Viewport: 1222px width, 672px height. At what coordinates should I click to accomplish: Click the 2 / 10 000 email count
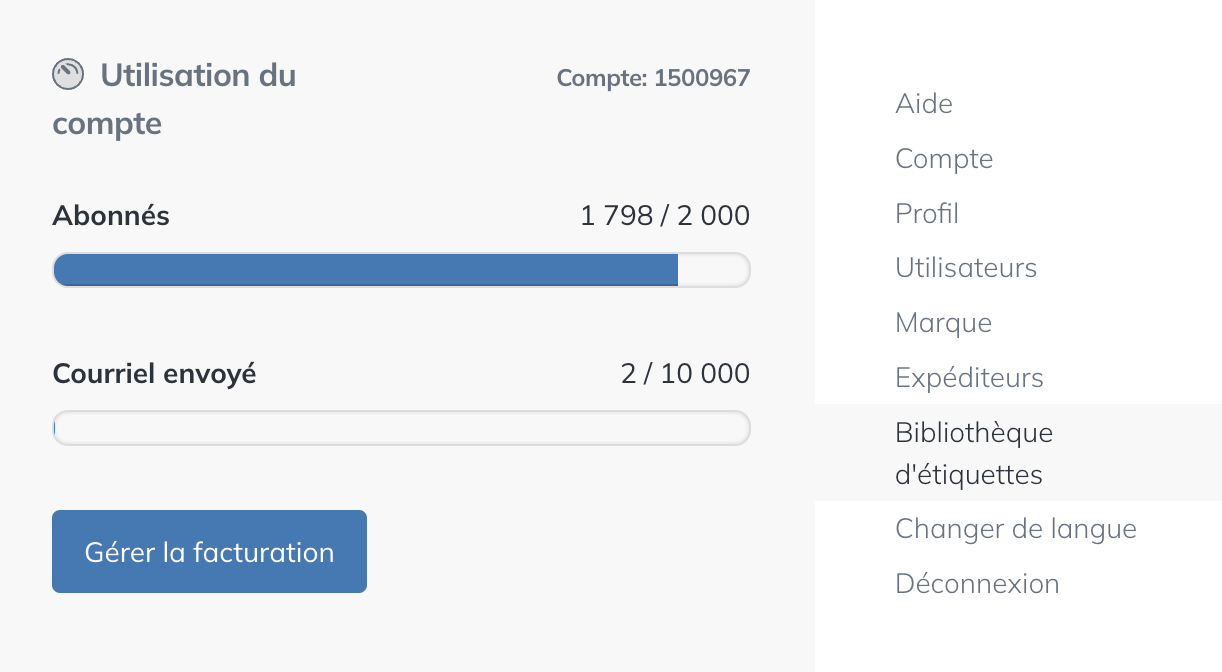point(685,373)
